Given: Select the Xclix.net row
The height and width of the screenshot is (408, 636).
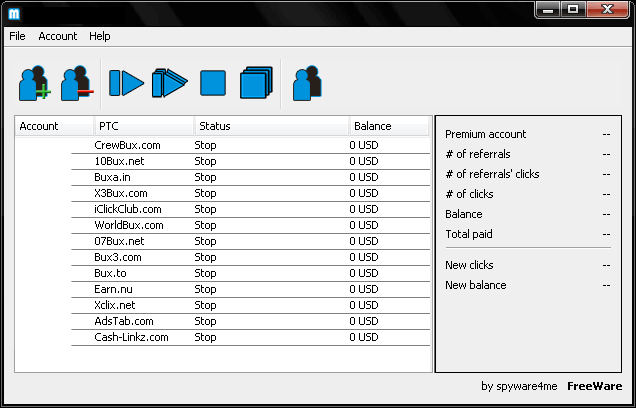Looking at the screenshot, I should point(250,305).
